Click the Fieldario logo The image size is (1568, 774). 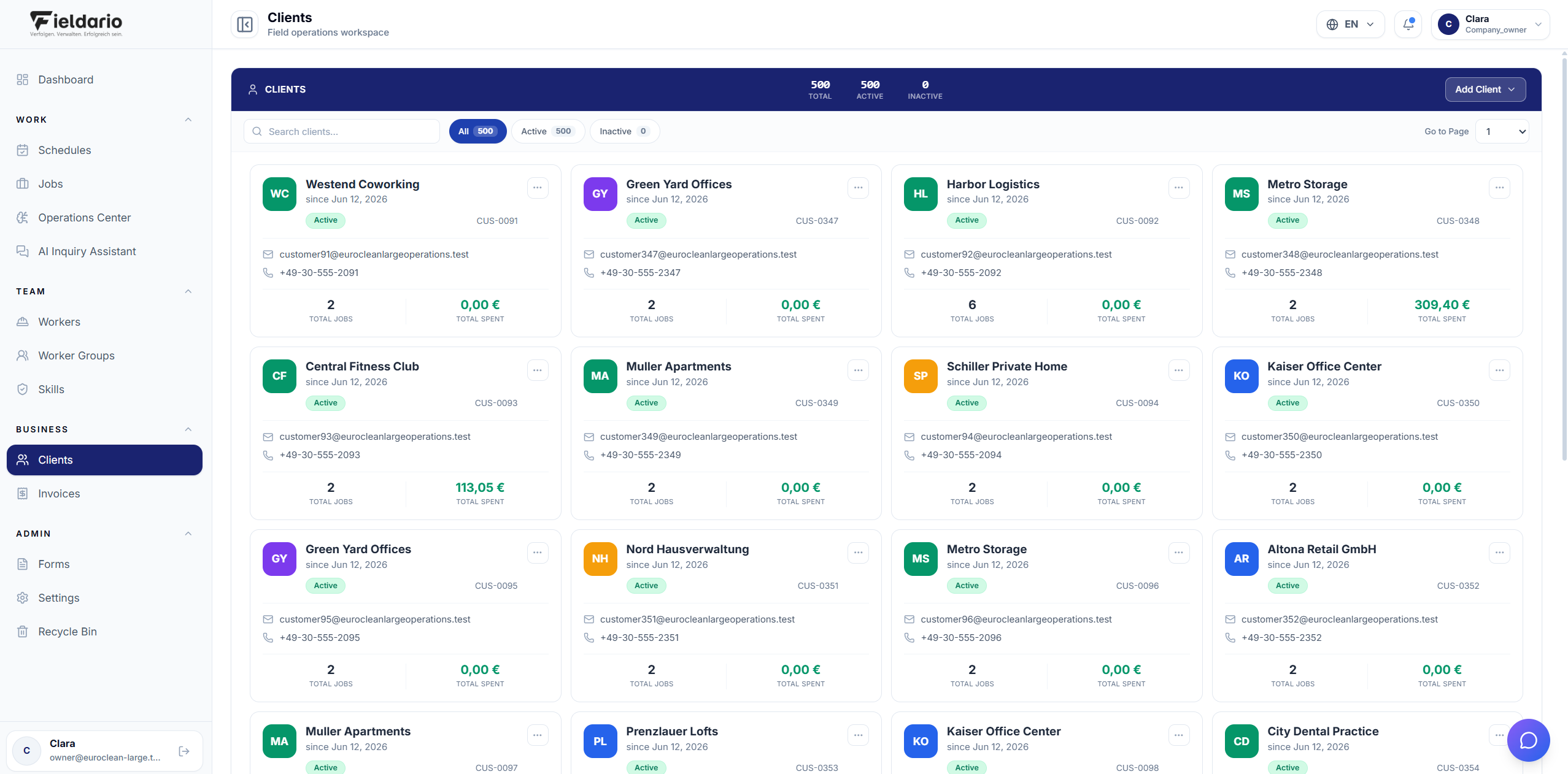click(x=76, y=24)
